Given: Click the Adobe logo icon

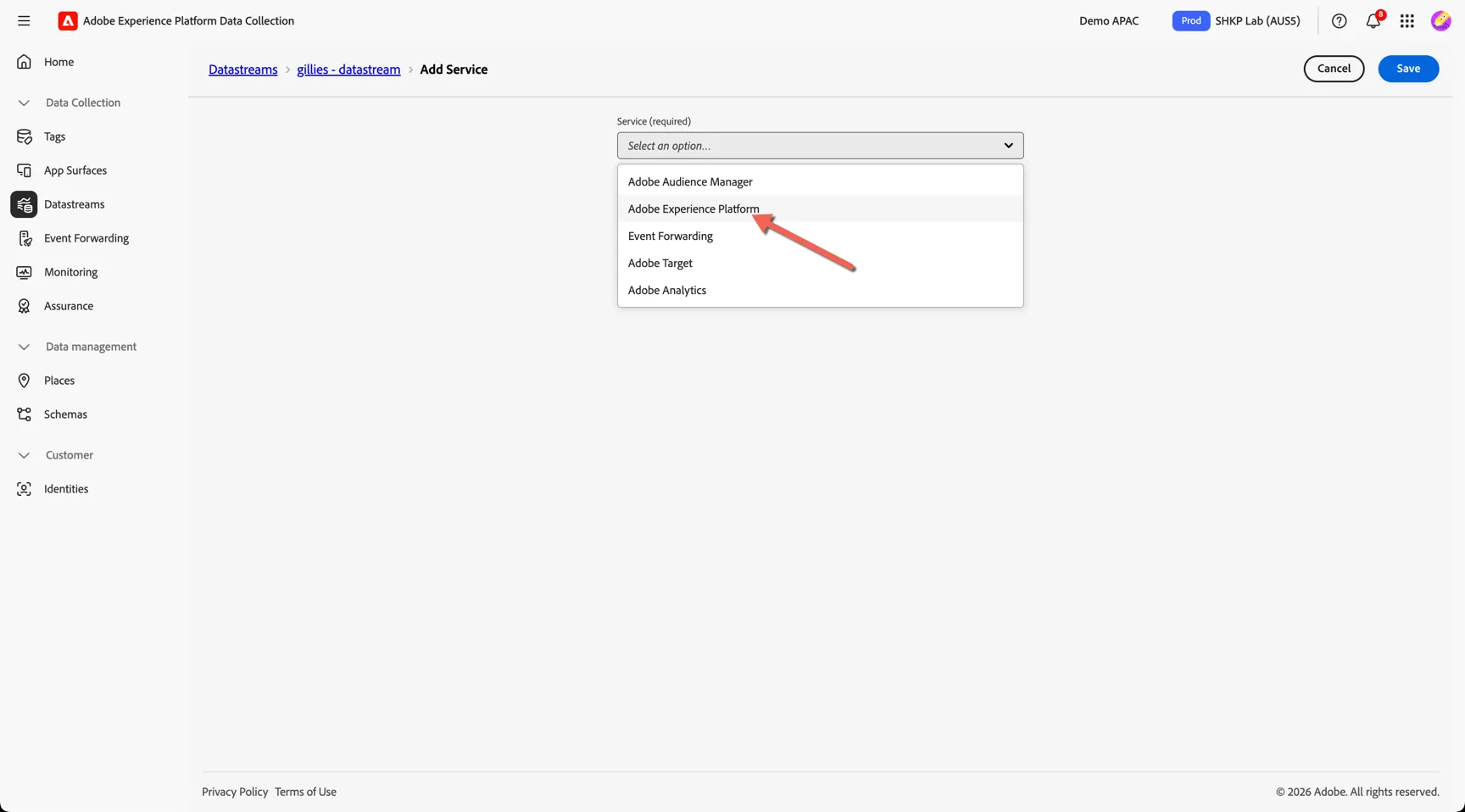Looking at the screenshot, I should point(67,20).
